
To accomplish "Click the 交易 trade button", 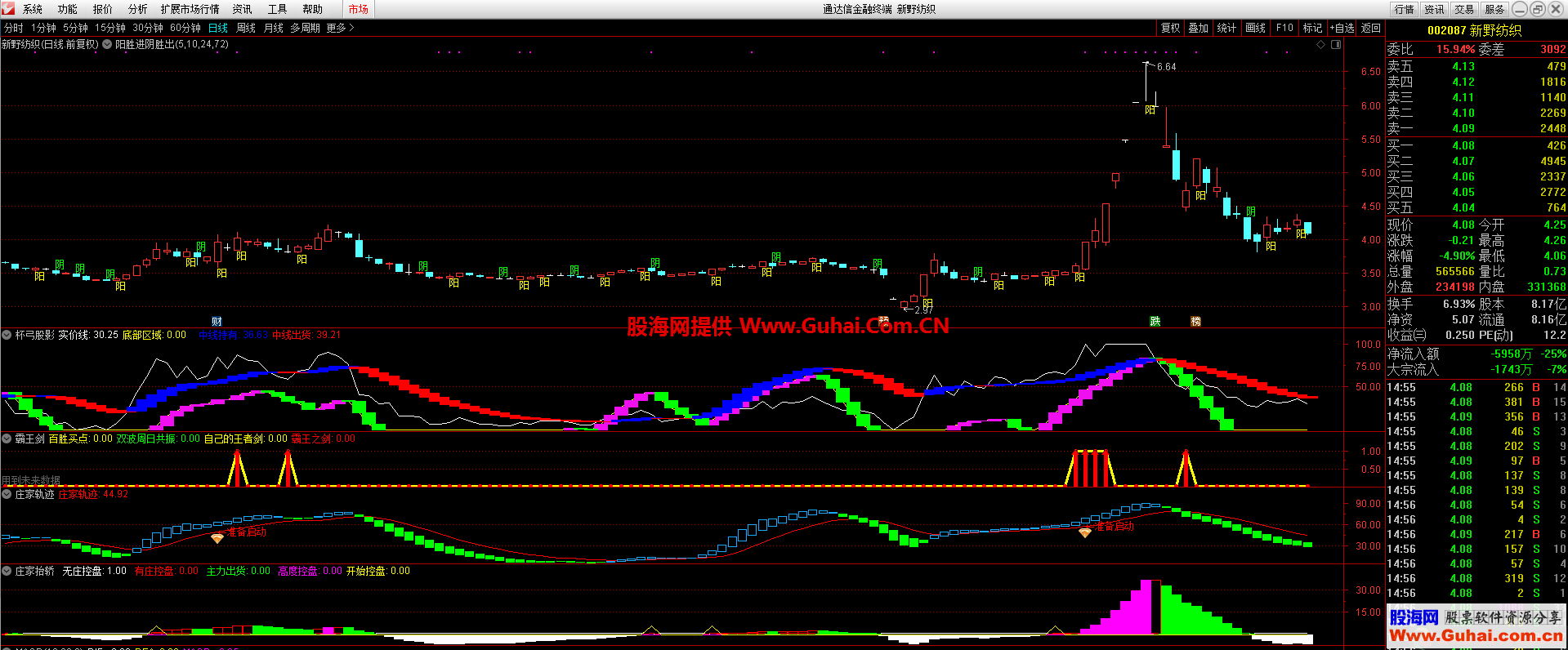I will (1464, 9).
